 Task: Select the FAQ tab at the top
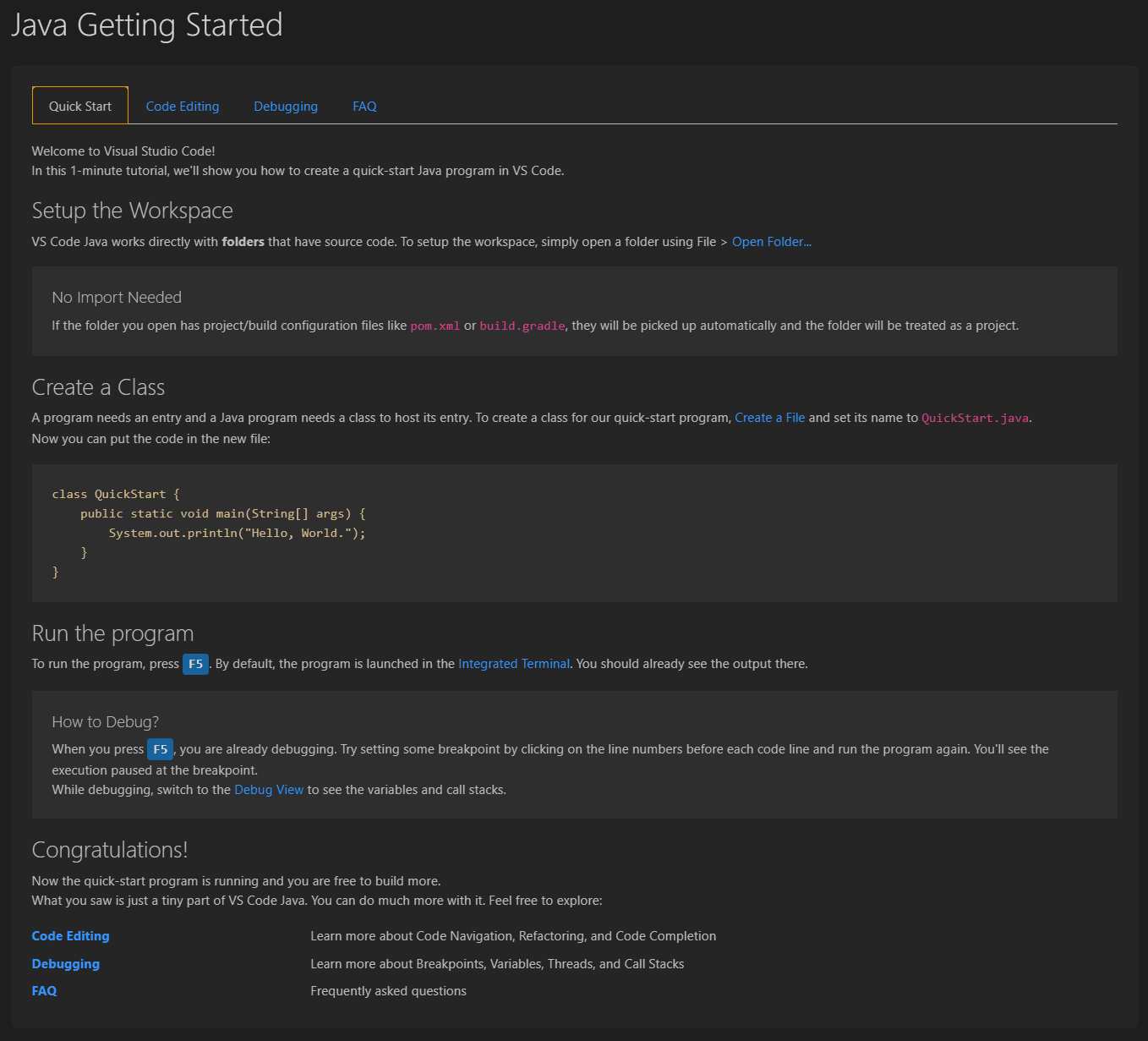click(x=364, y=106)
